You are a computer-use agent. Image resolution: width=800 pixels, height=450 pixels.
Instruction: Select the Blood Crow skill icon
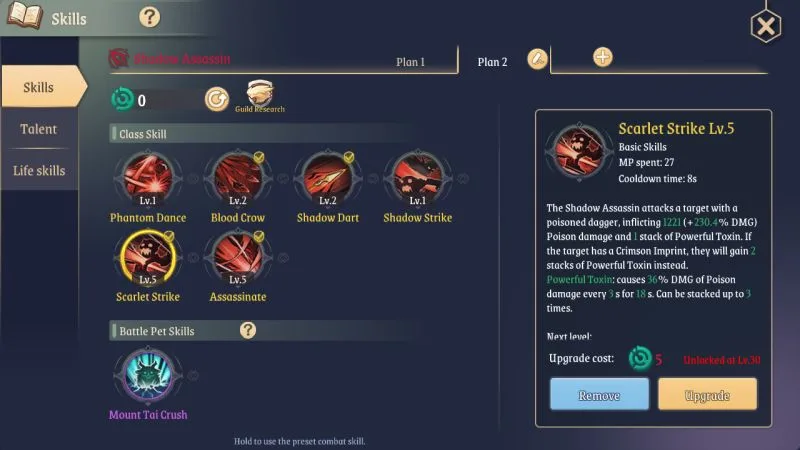pos(238,179)
